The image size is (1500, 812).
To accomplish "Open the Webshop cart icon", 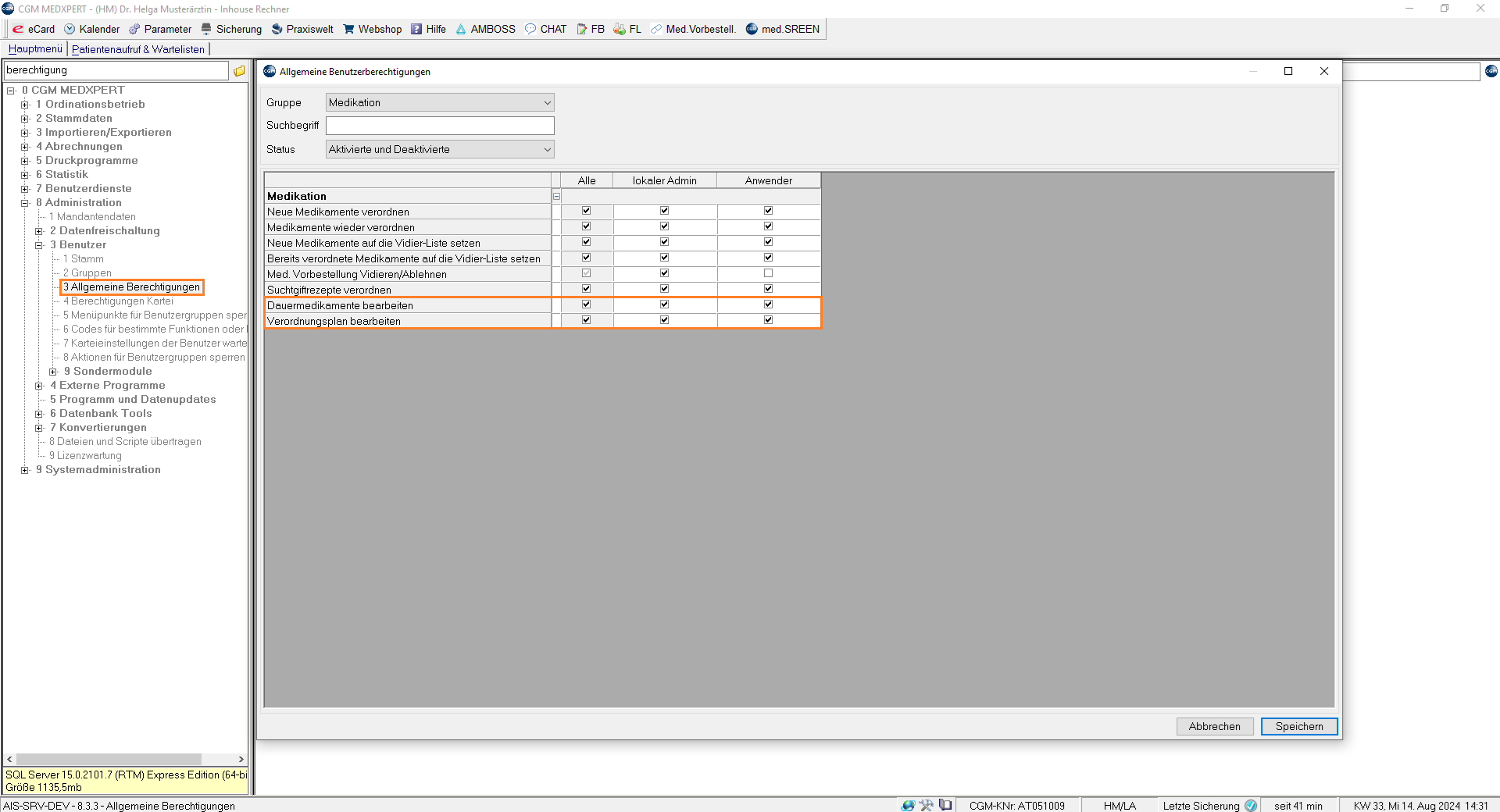I will (x=348, y=29).
